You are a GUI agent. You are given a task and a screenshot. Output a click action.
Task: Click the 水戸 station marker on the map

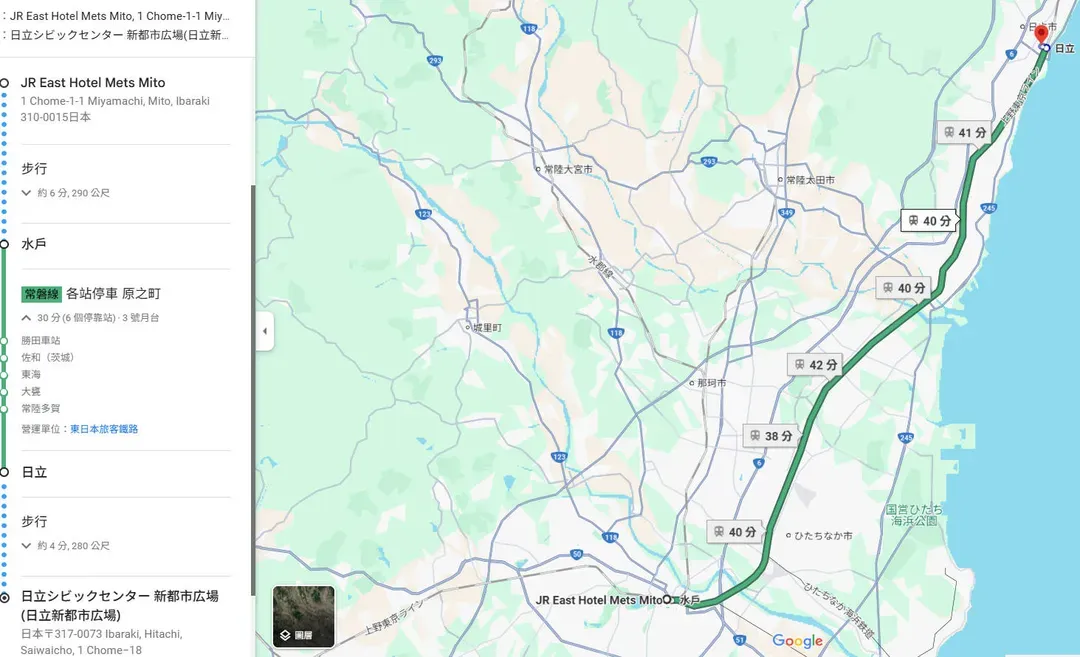676,600
